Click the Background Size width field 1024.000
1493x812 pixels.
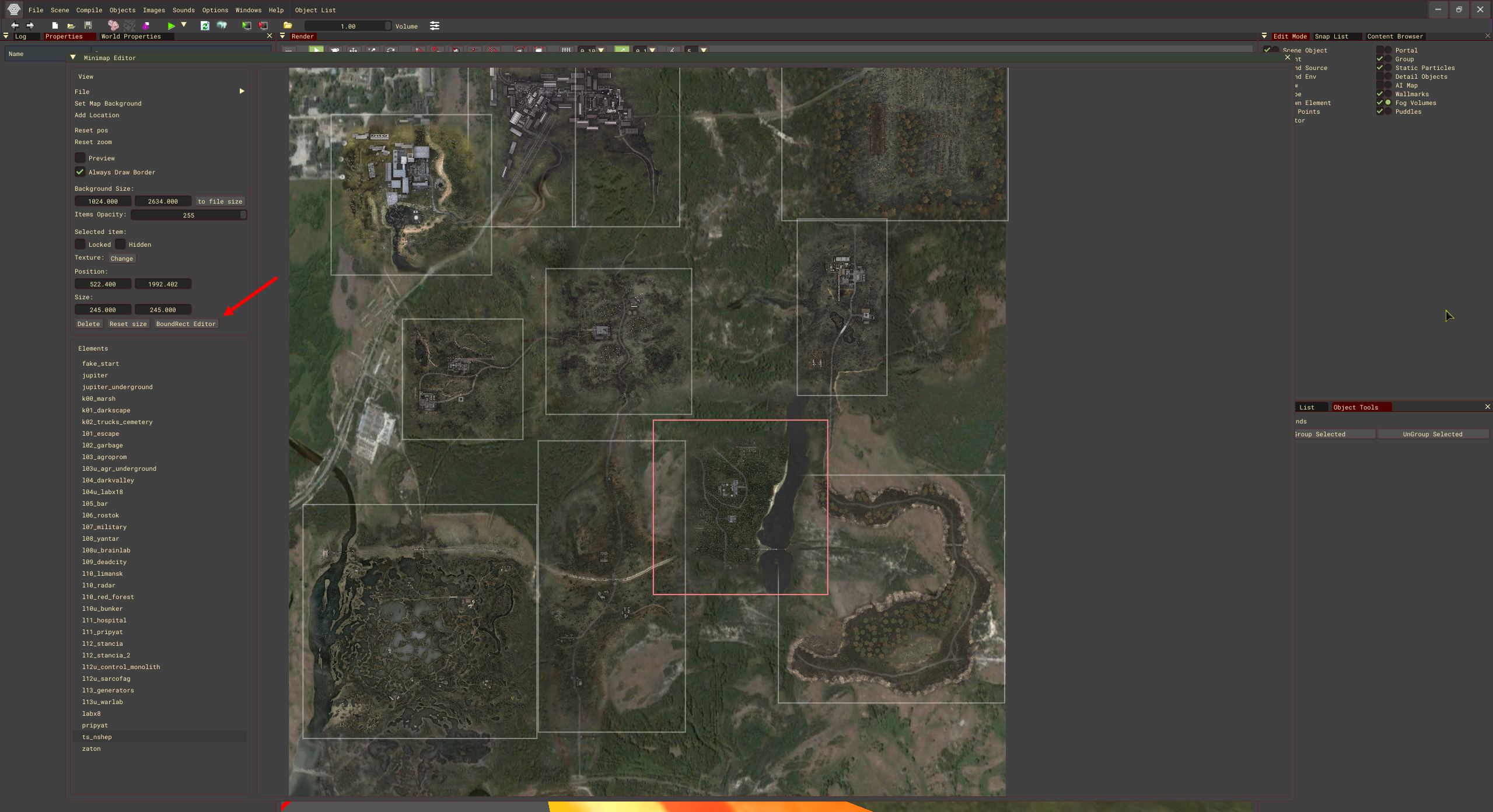click(x=103, y=201)
